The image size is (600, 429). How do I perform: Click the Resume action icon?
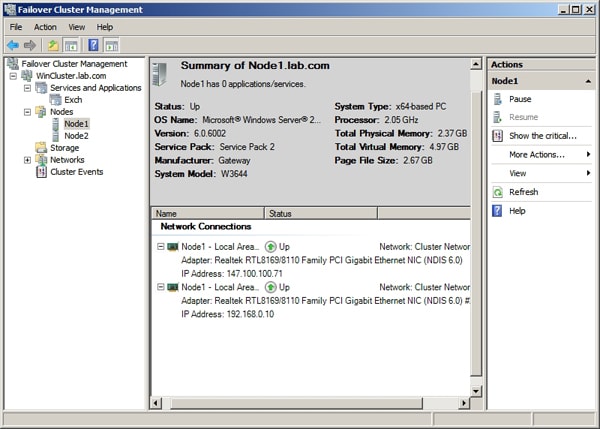click(497, 117)
